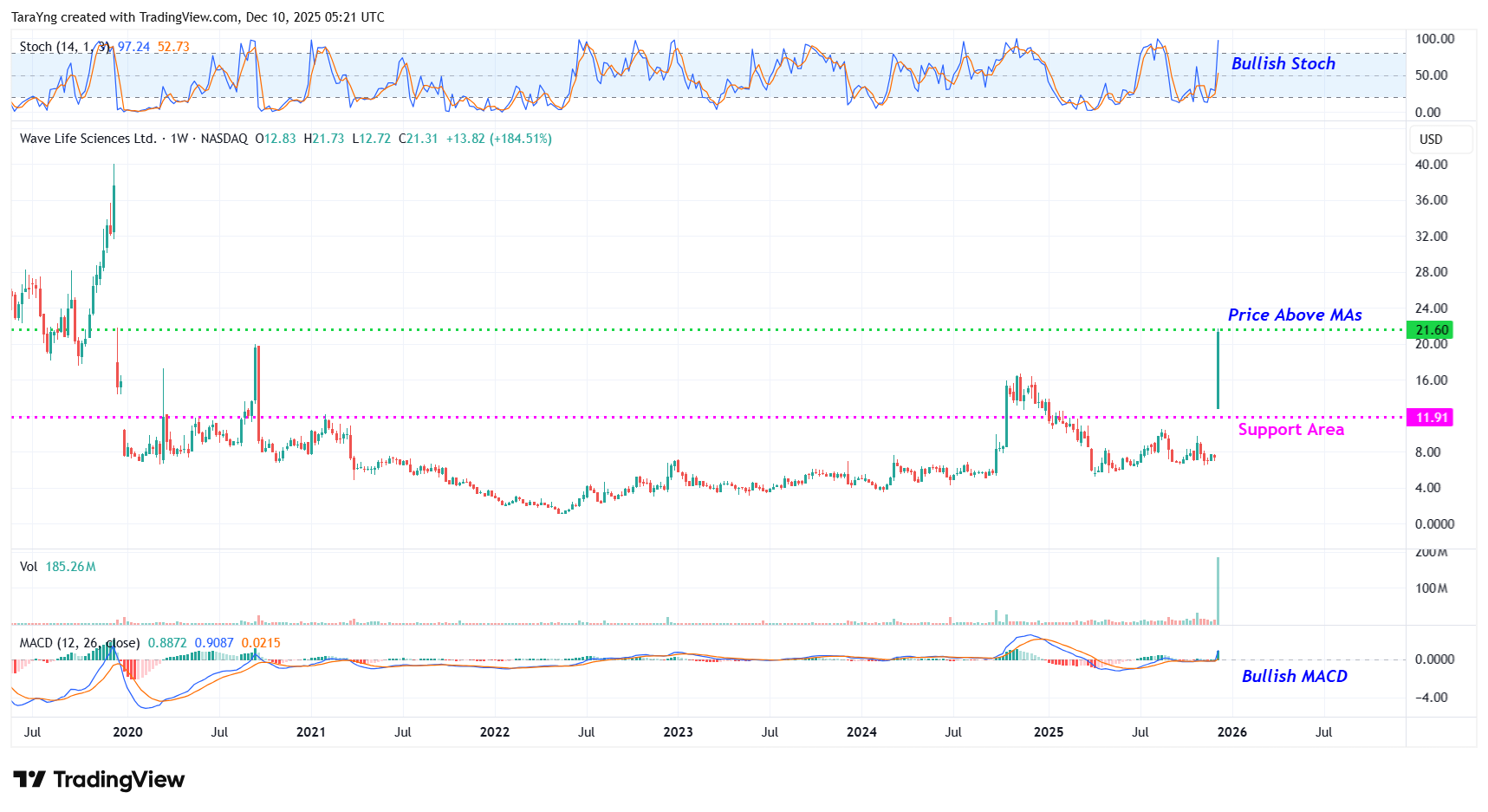Click the magenta 11.91 price label
1488x812 pixels.
[1431, 418]
